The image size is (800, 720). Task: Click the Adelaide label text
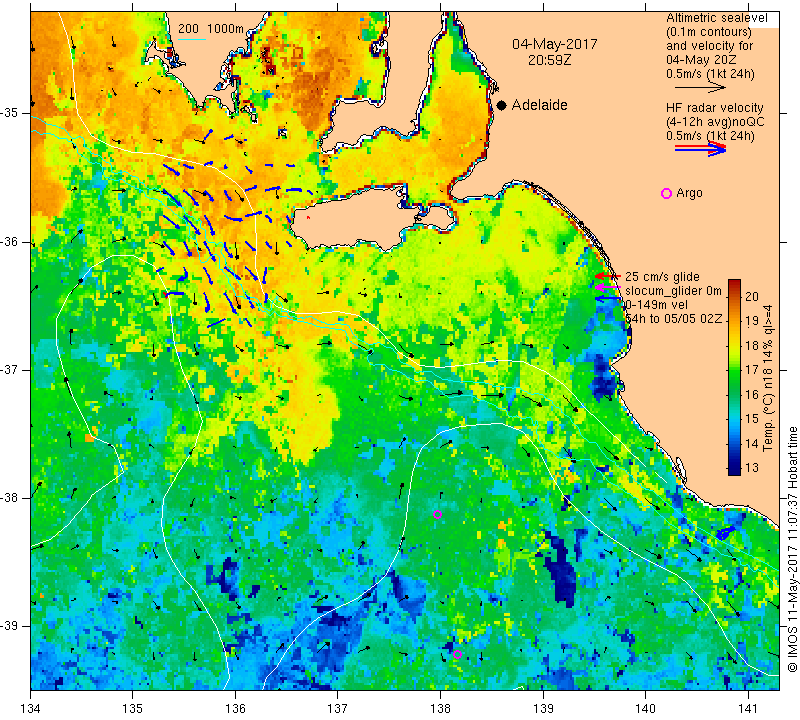point(539,105)
